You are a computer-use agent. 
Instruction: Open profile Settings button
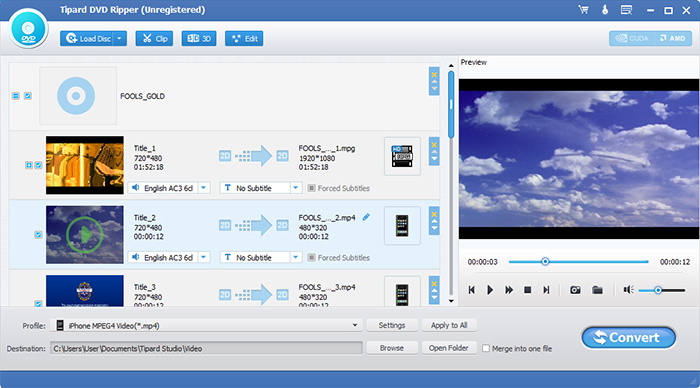coord(392,325)
